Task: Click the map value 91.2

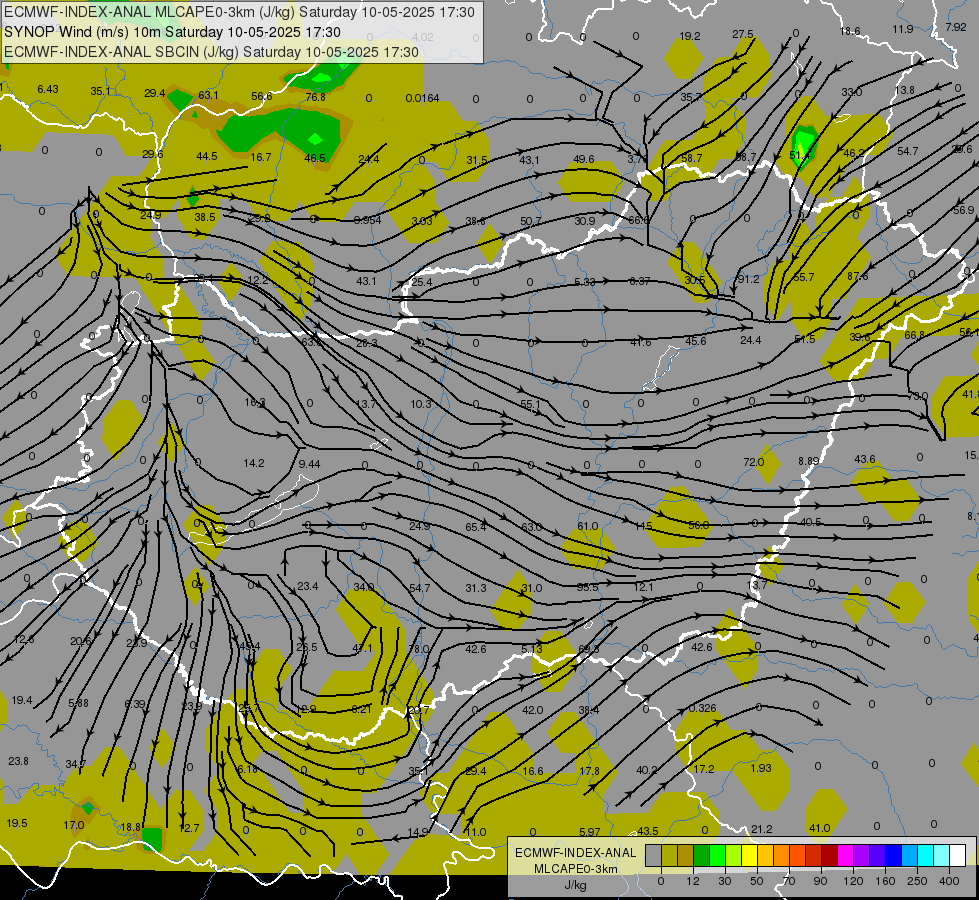Action: click(748, 279)
